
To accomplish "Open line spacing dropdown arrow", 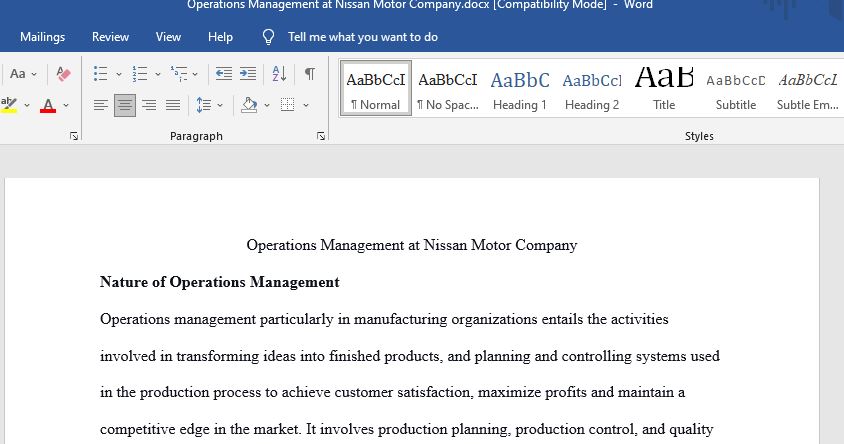I will (x=220, y=105).
